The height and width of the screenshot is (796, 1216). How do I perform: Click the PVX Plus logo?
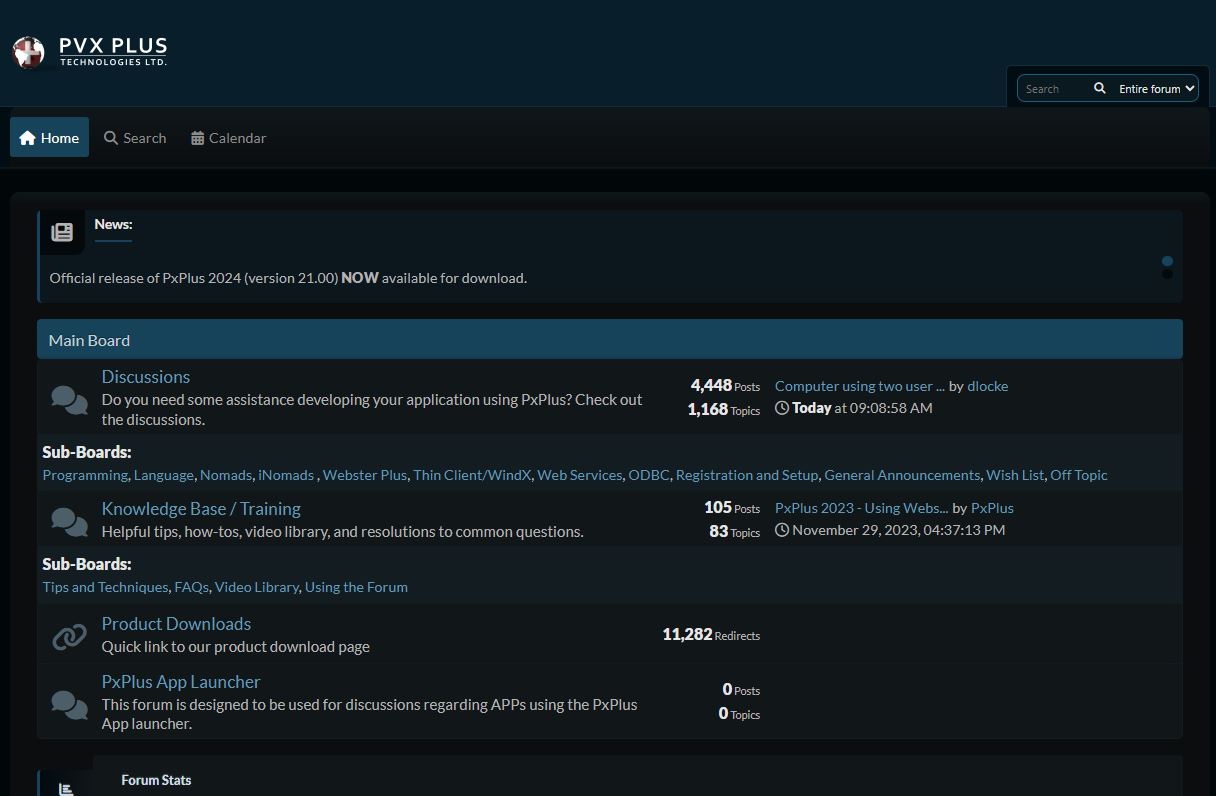click(x=89, y=51)
